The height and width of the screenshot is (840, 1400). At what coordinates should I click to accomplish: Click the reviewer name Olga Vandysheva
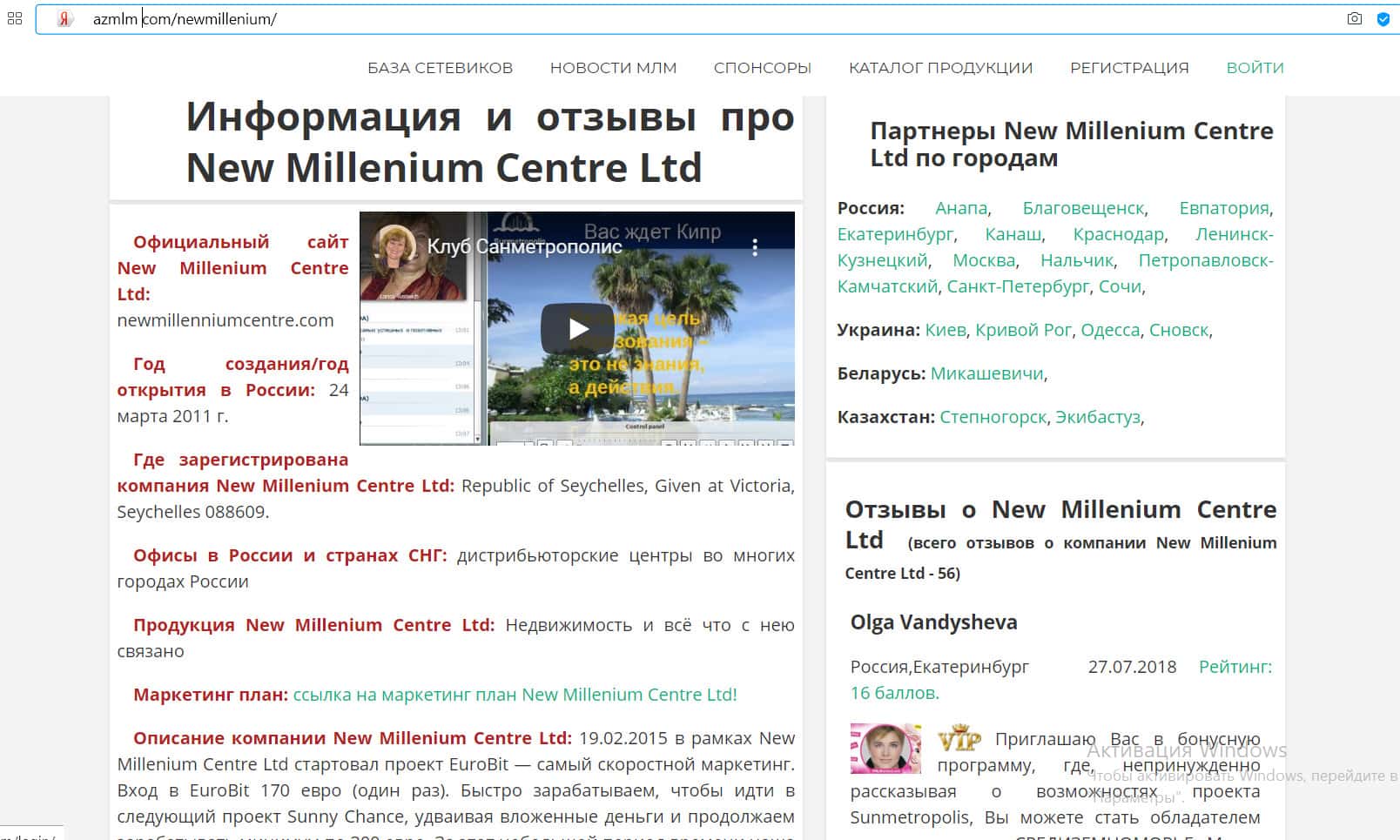tap(933, 622)
